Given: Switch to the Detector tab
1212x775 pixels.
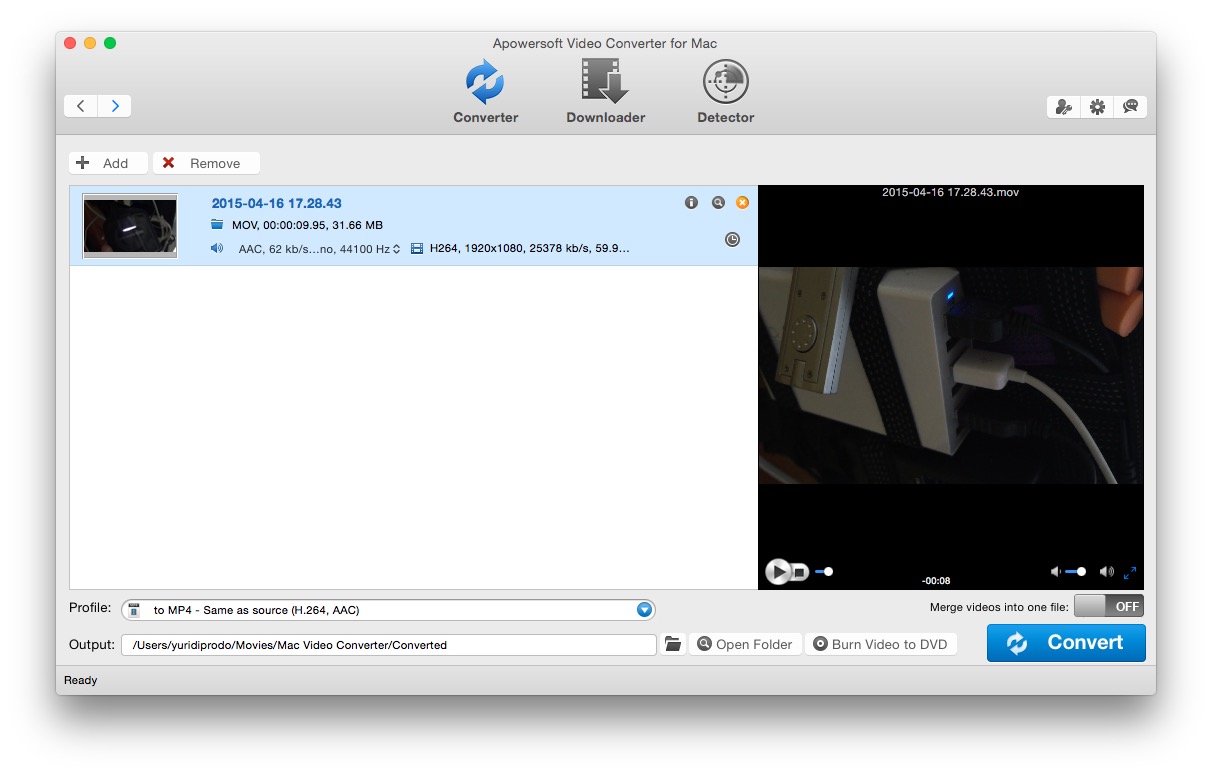Looking at the screenshot, I should point(725,92).
